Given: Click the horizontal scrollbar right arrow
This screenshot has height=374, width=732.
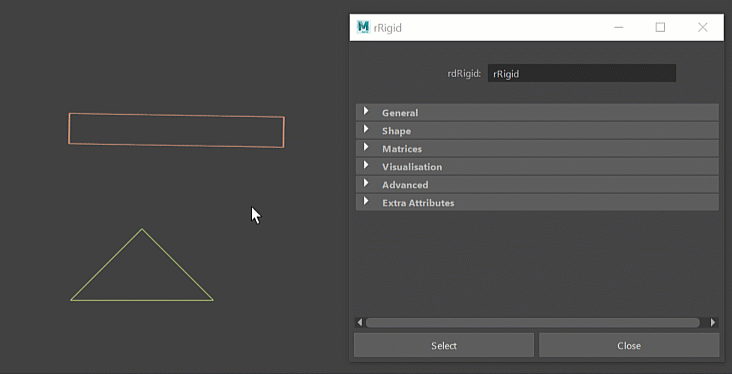Looking at the screenshot, I should click(713, 322).
